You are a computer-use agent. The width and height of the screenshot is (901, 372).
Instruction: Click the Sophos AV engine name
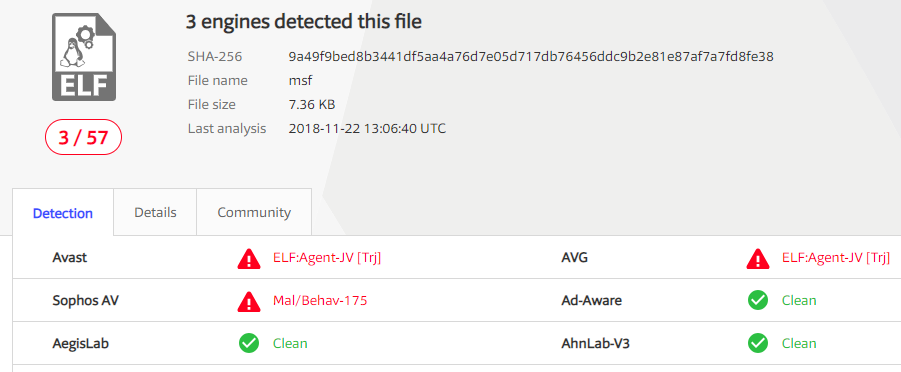86,300
